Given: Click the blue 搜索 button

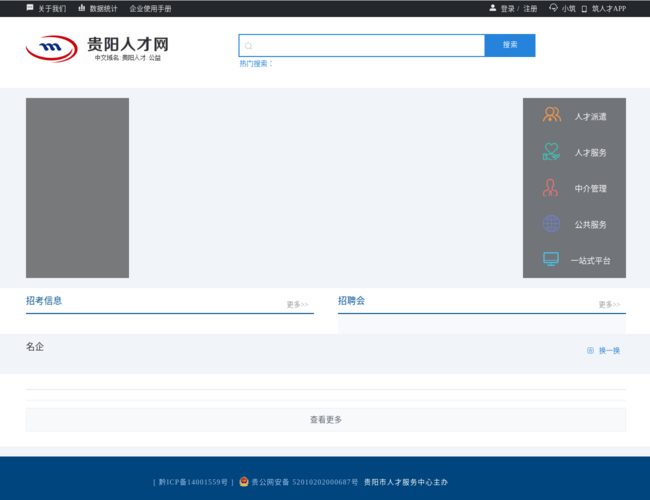Looking at the screenshot, I should tap(510, 45).
